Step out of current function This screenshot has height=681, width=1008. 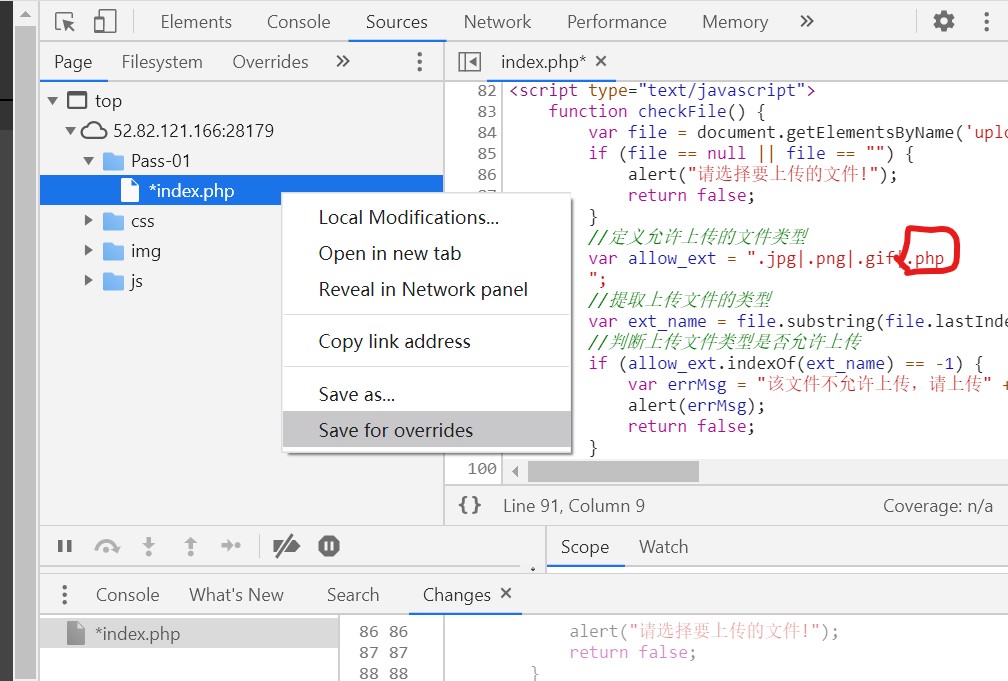[x=190, y=546]
